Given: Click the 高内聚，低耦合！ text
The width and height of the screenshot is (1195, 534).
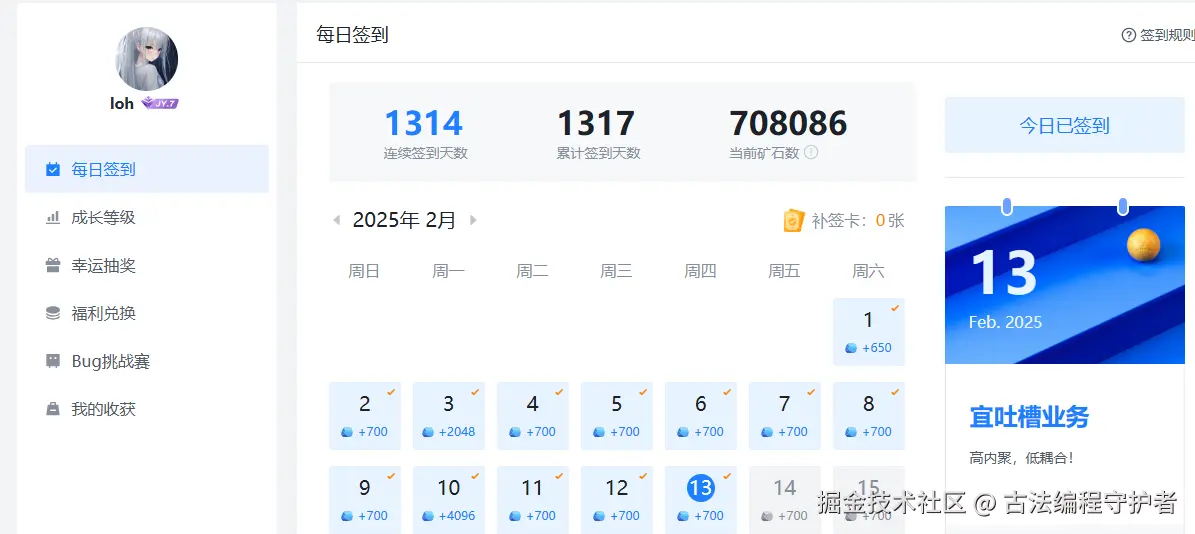Looking at the screenshot, I should coord(1021,459).
